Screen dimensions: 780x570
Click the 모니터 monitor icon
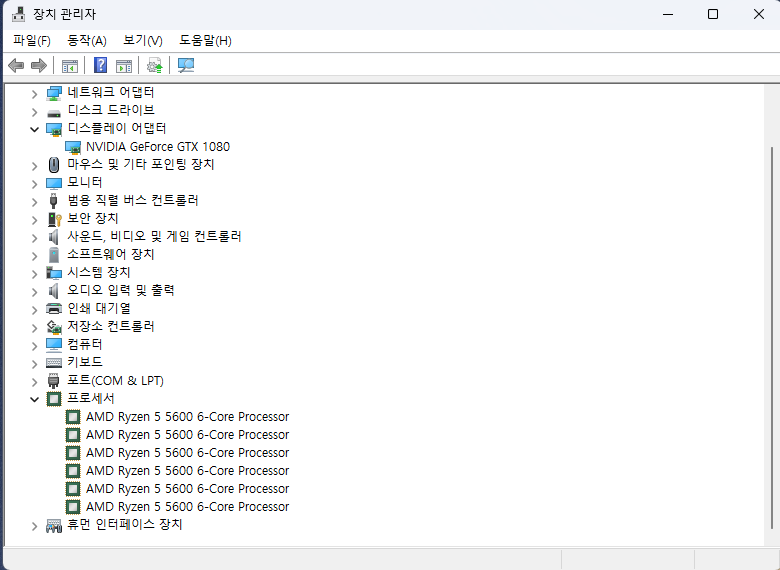[x=54, y=184]
